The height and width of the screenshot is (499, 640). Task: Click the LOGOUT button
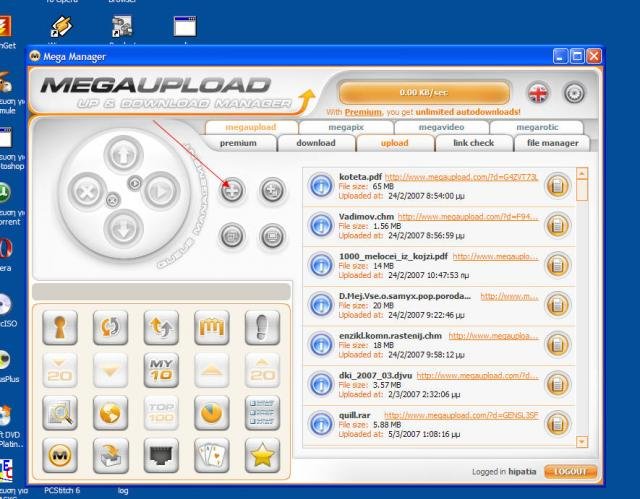click(570, 472)
